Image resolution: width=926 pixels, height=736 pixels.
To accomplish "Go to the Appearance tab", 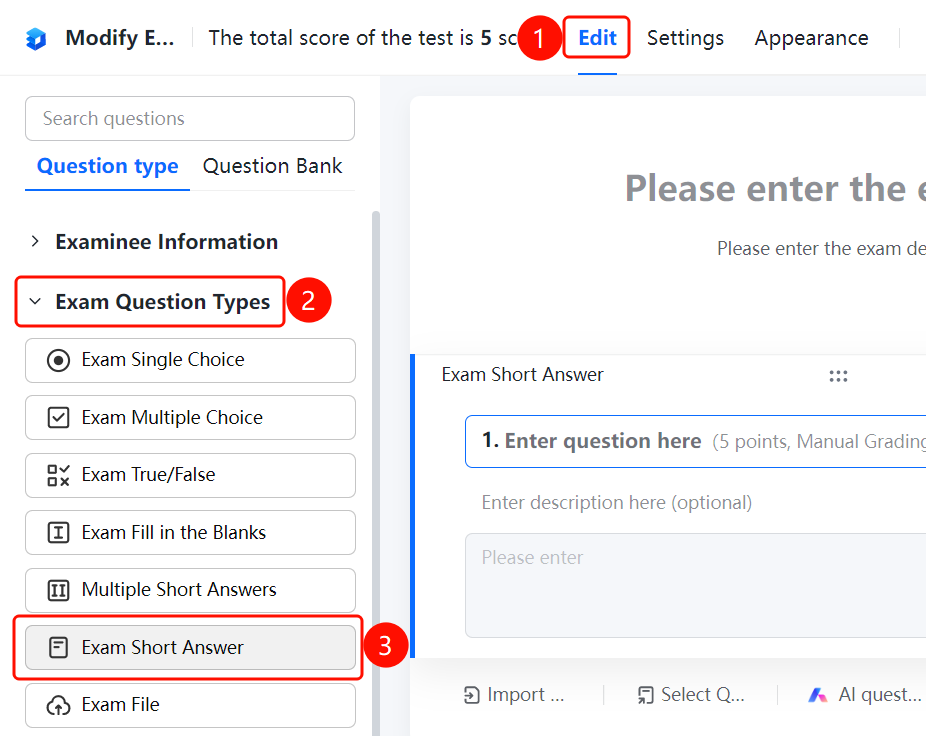I will [811, 38].
